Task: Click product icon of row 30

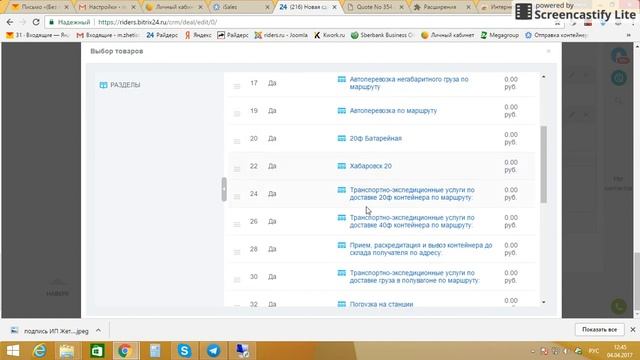Action: [342, 273]
